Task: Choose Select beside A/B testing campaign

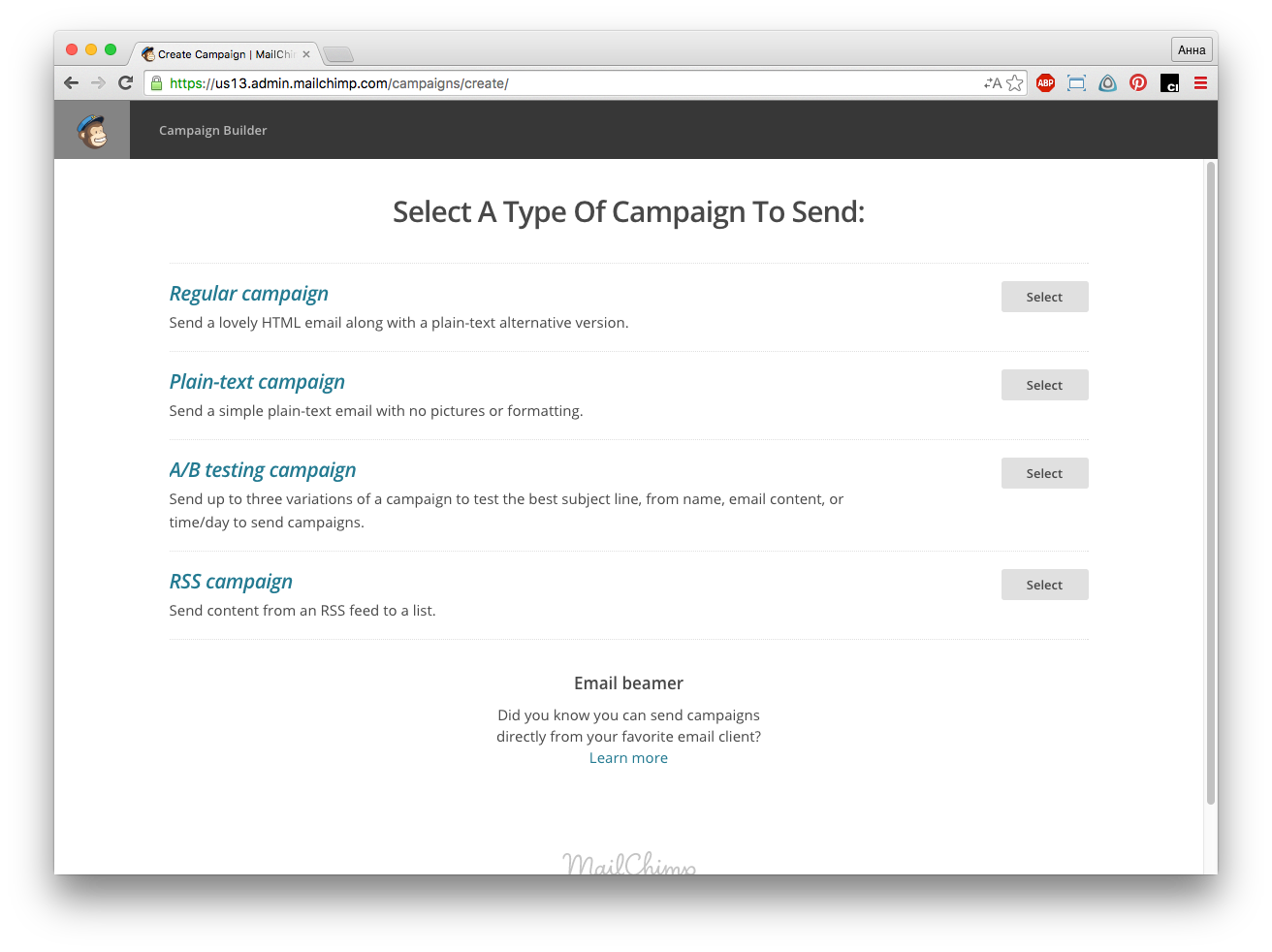Action: pyautogui.click(x=1044, y=473)
